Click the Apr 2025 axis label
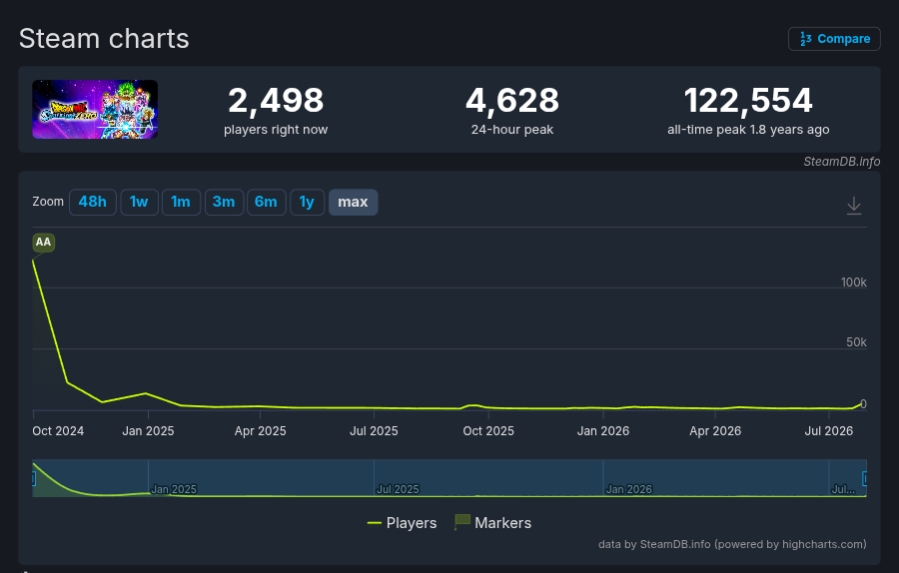 click(x=260, y=431)
